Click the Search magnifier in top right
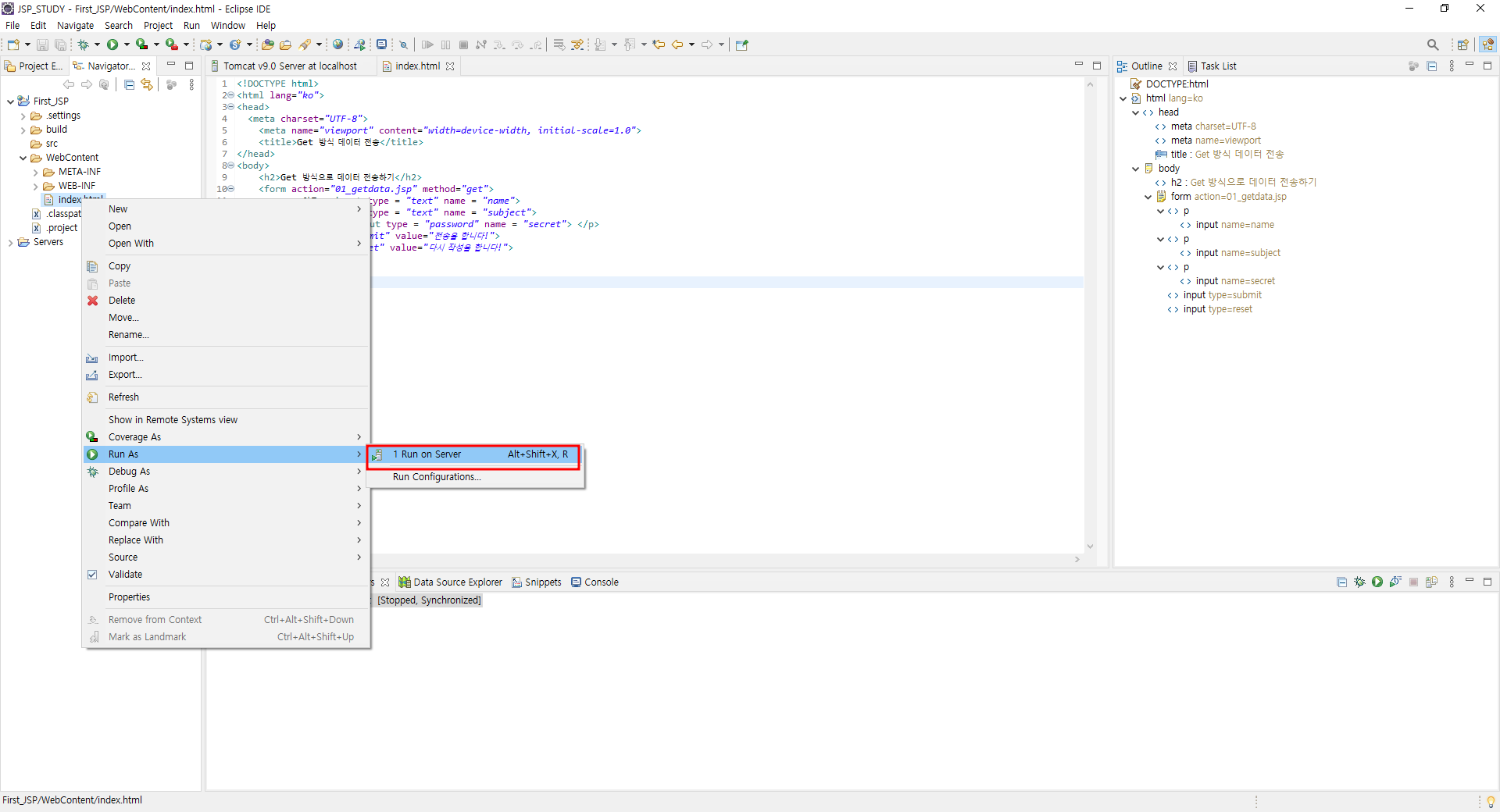The width and height of the screenshot is (1500, 812). [x=1432, y=45]
